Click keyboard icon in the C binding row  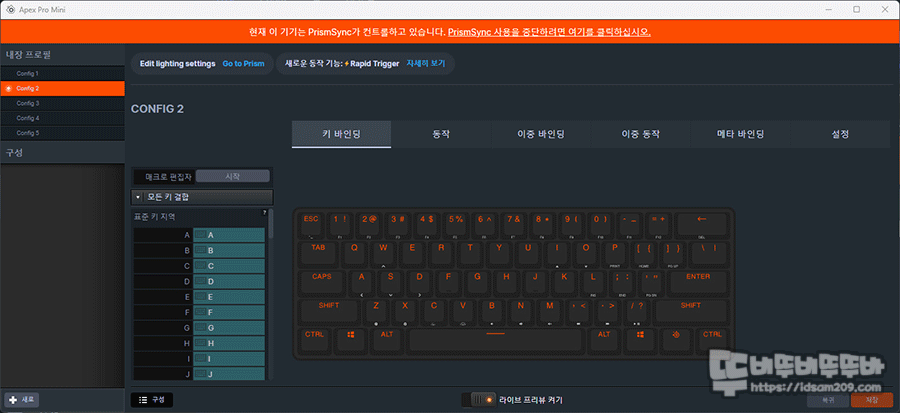pos(200,266)
